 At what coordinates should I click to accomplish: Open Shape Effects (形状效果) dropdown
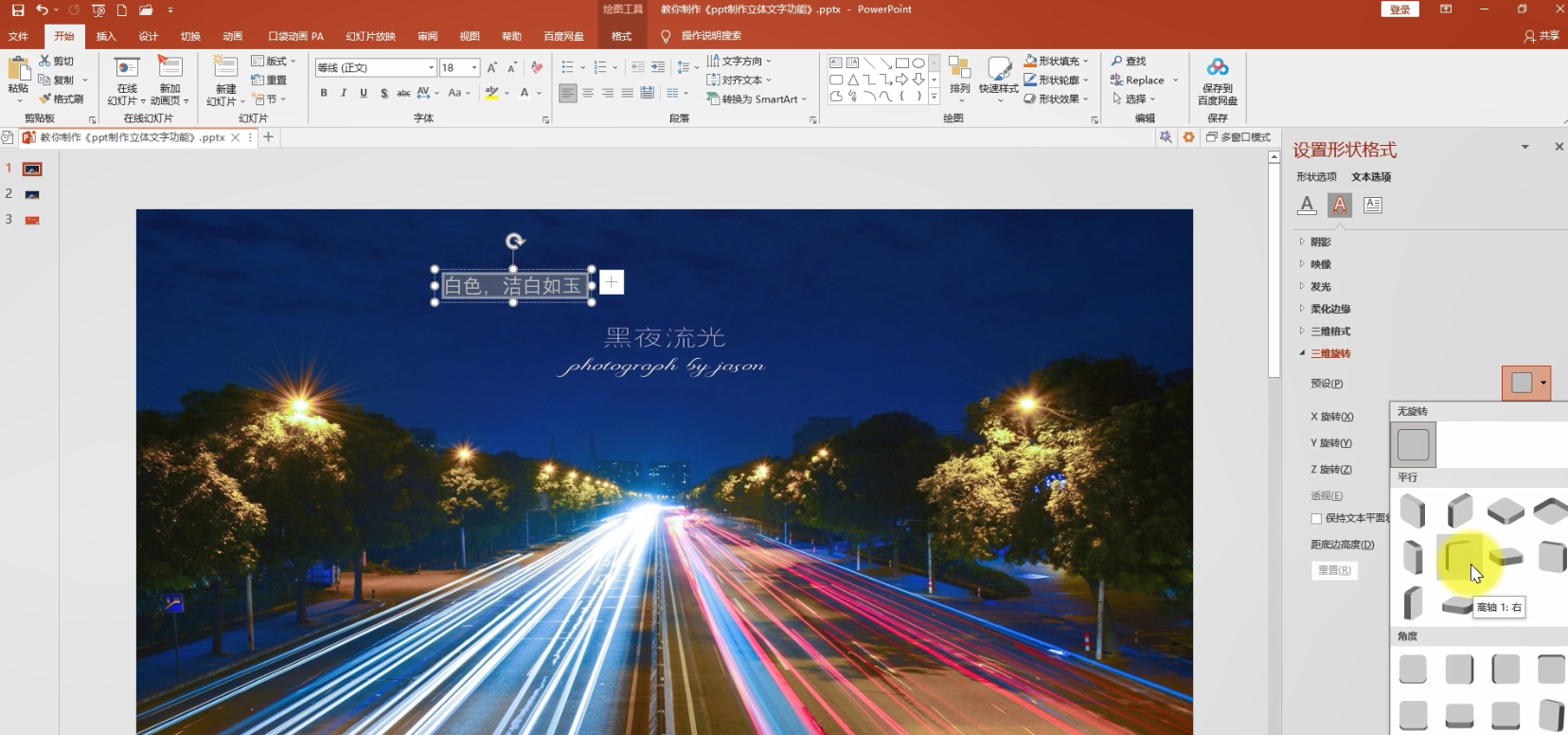tap(1057, 99)
